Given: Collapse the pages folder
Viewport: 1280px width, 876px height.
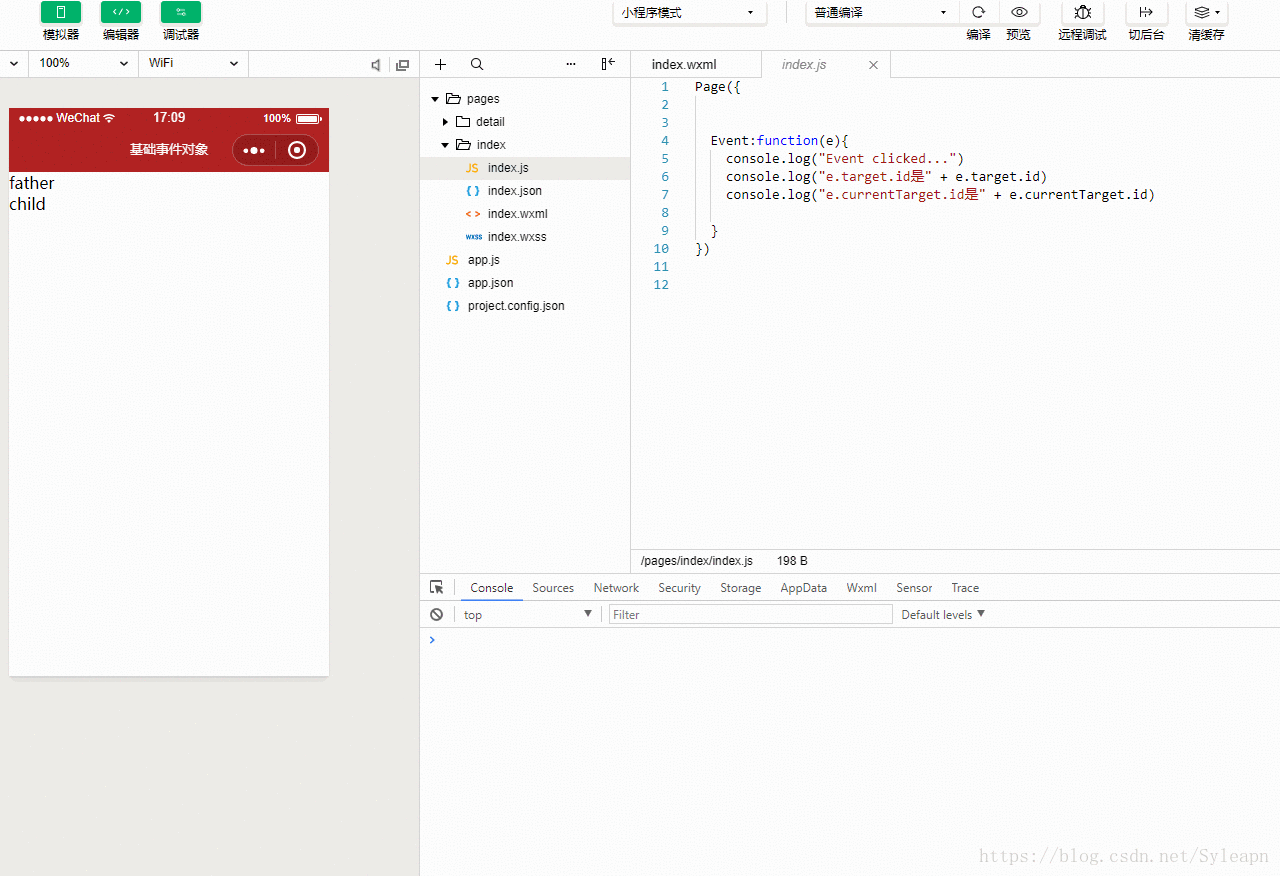Looking at the screenshot, I should 435,99.
